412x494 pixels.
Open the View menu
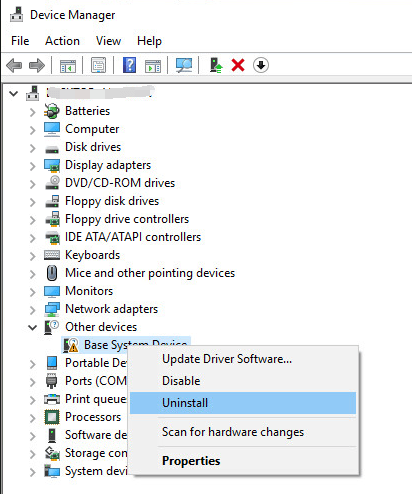coord(108,41)
